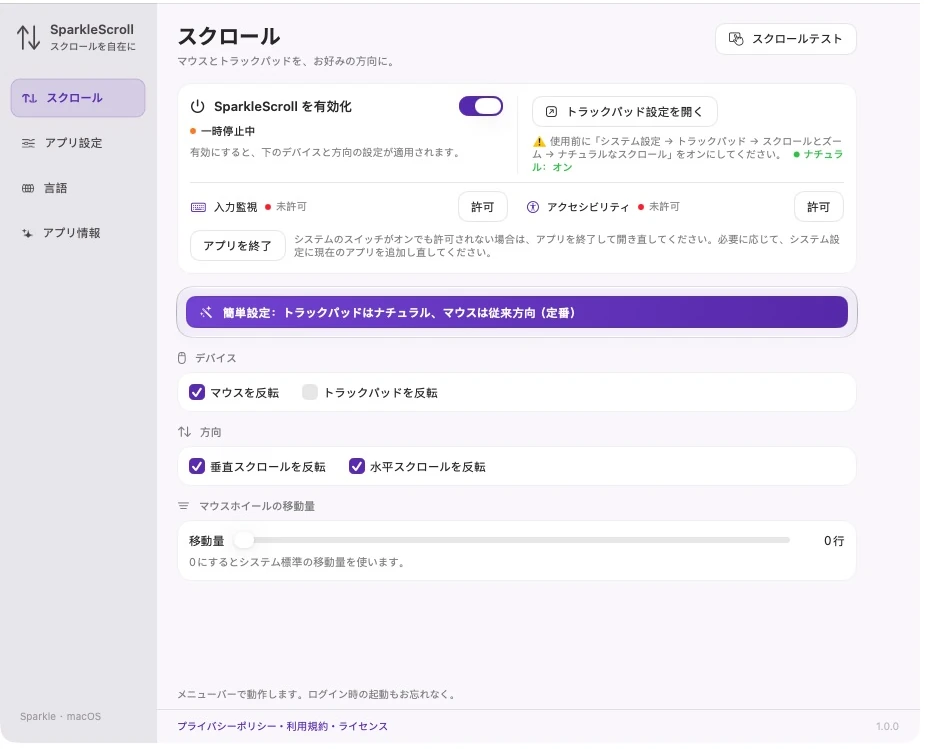Open the スクロールテスト button
The width and height of the screenshot is (928, 749).
click(x=786, y=39)
